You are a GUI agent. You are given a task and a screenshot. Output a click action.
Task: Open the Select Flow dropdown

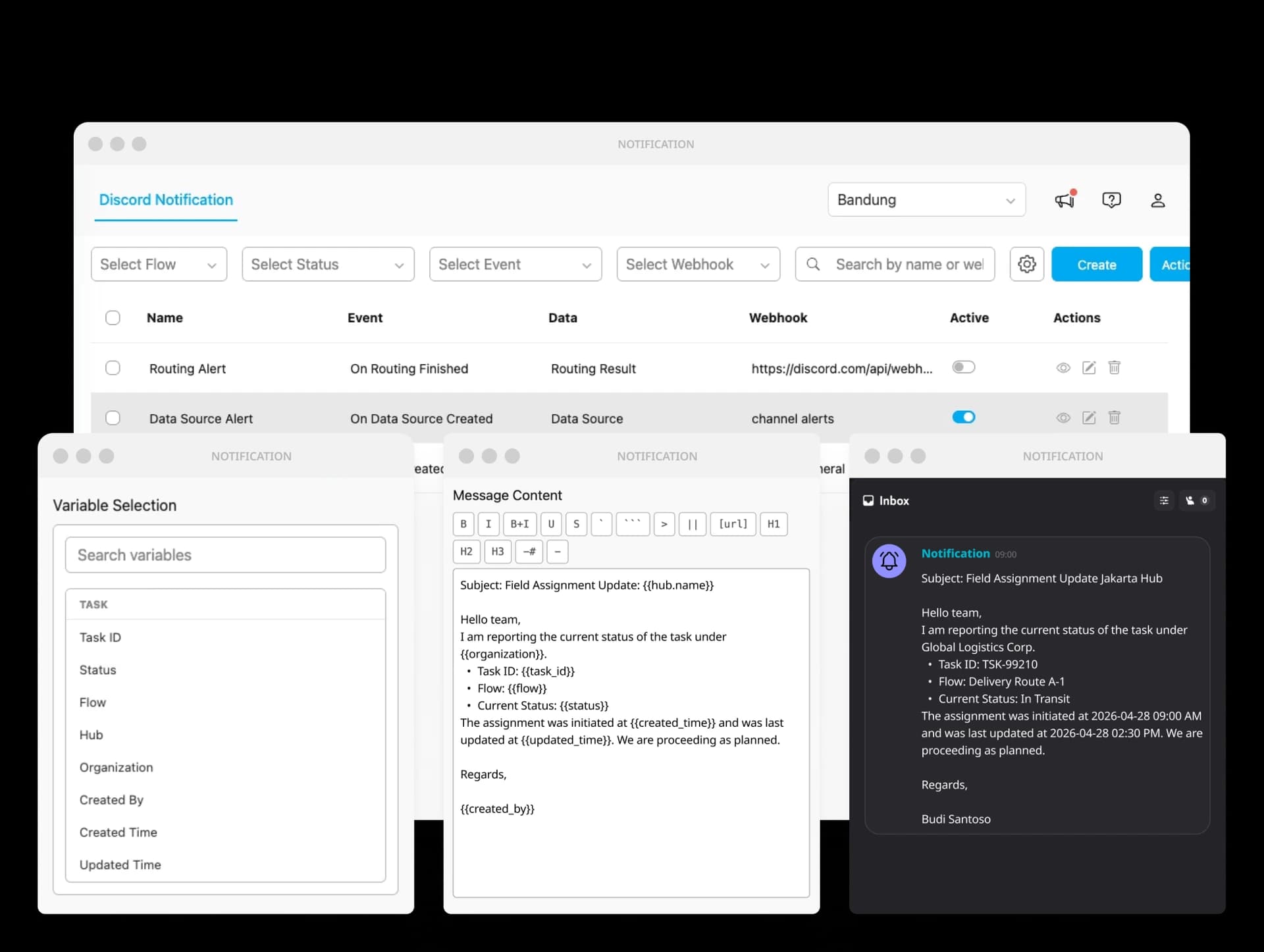click(159, 264)
